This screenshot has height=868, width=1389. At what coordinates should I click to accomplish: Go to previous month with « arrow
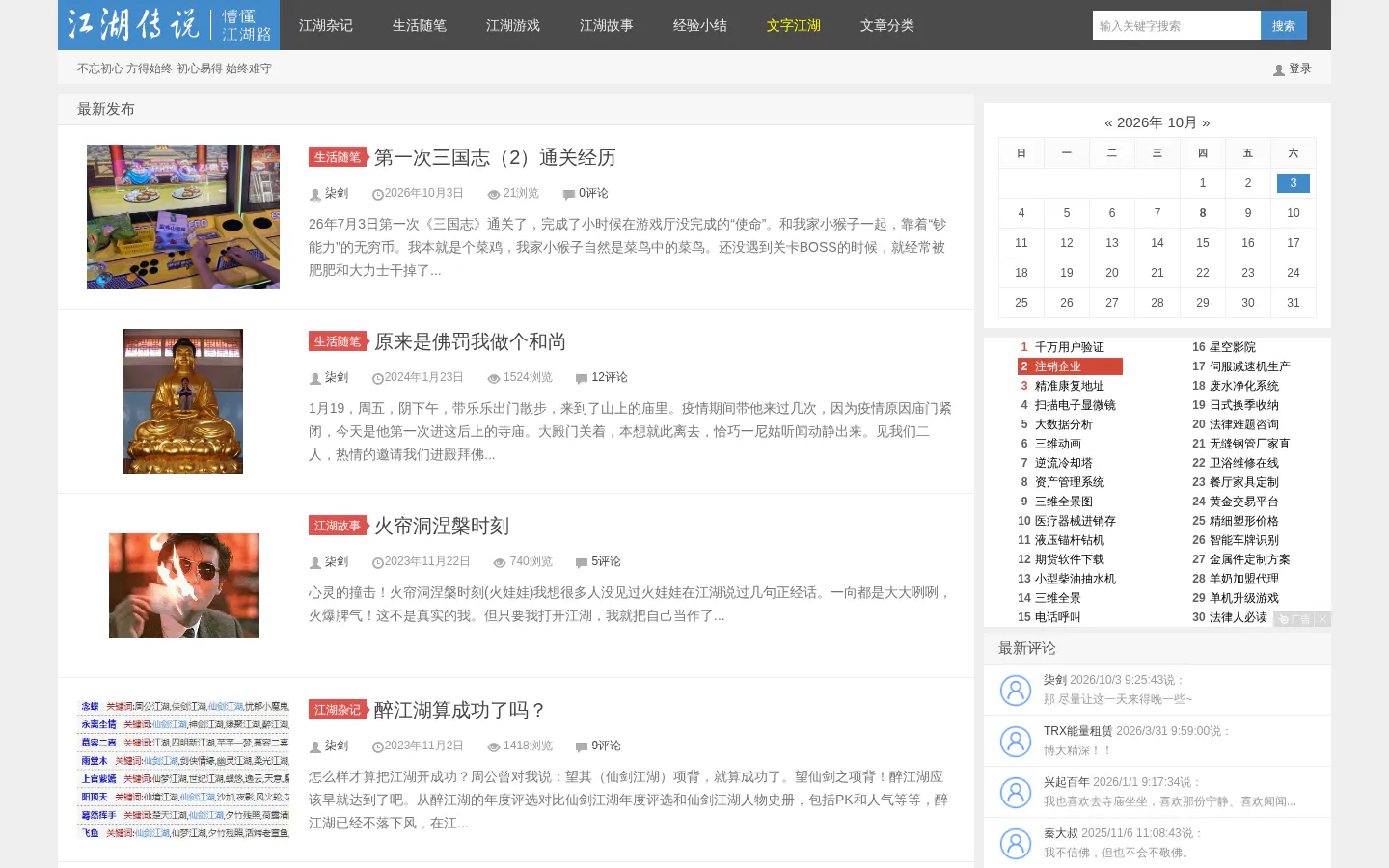point(1108,122)
